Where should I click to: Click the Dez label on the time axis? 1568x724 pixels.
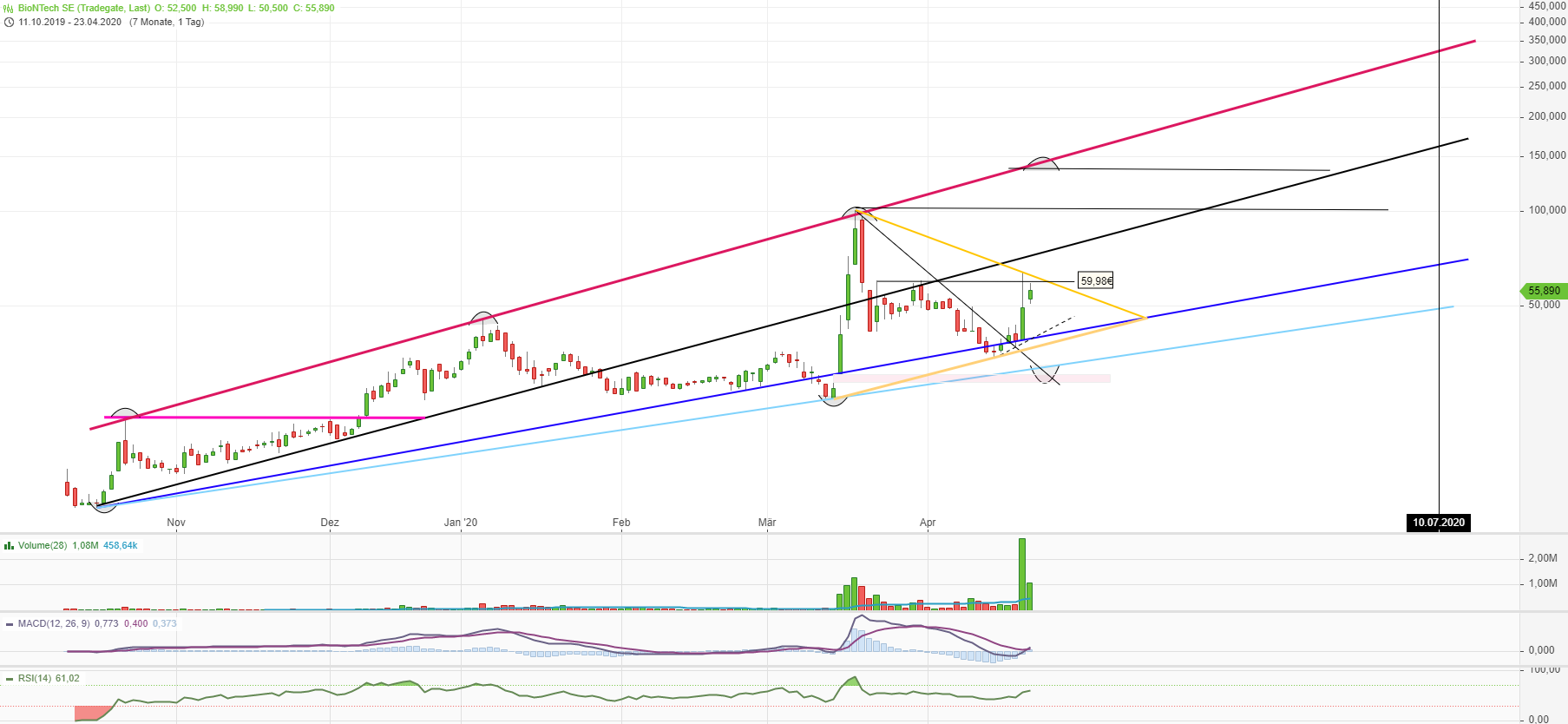click(330, 523)
